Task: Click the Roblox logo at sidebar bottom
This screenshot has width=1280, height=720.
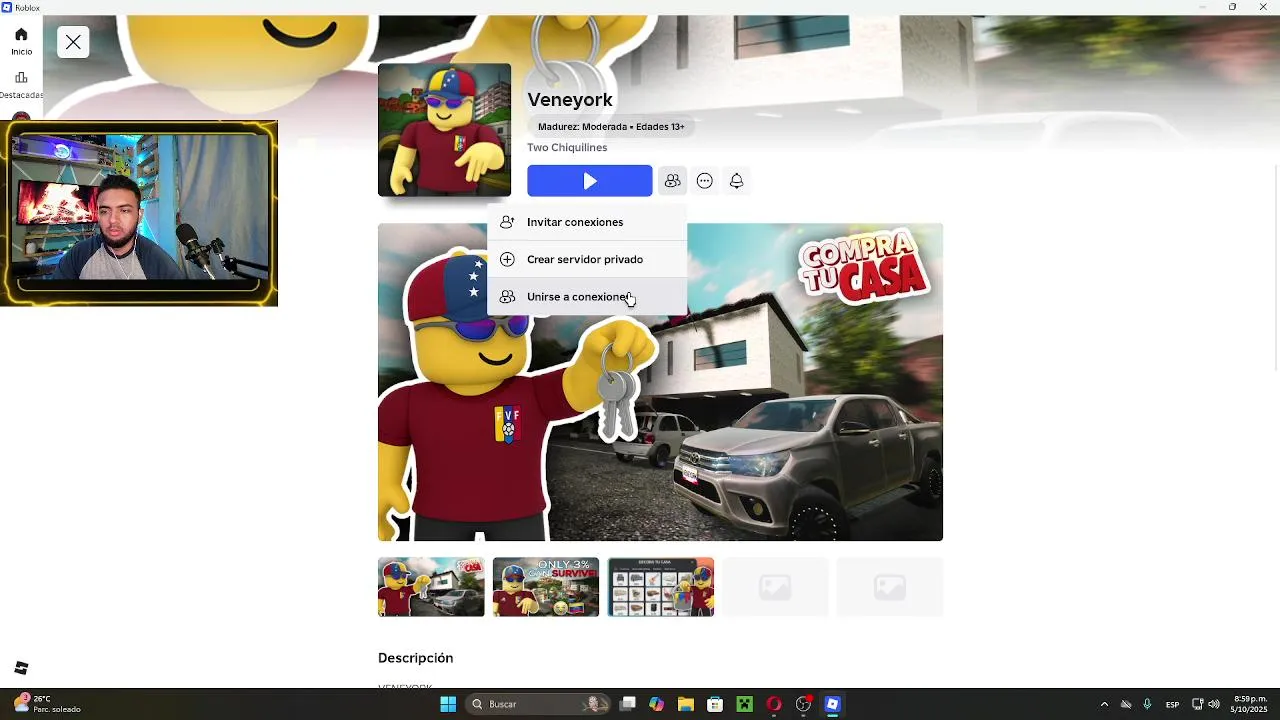Action: (x=21, y=668)
